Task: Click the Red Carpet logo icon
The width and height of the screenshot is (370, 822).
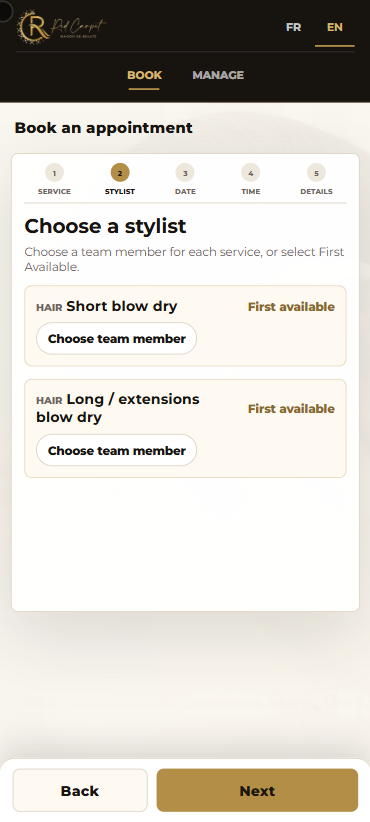Action: pos(62,26)
